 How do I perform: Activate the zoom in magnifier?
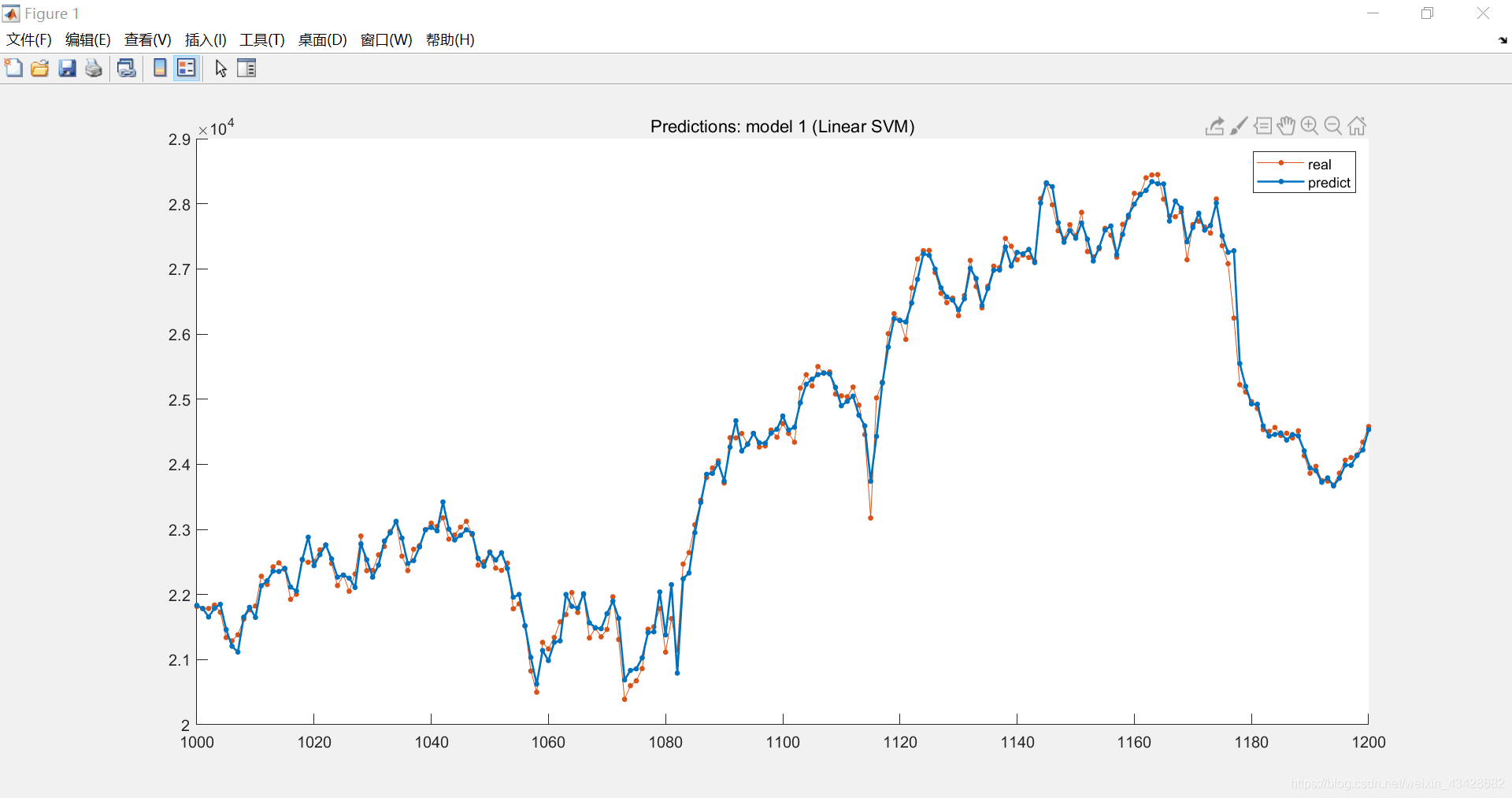pyautogui.click(x=1310, y=126)
